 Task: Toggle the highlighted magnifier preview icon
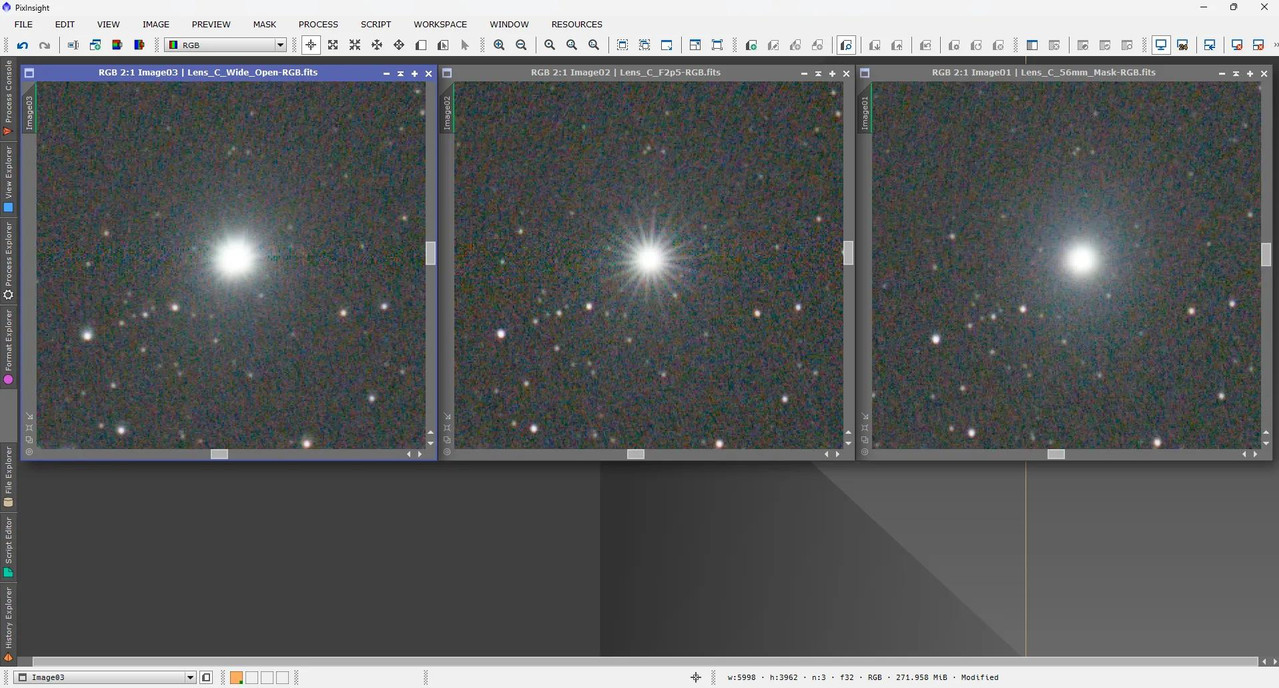click(846, 45)
